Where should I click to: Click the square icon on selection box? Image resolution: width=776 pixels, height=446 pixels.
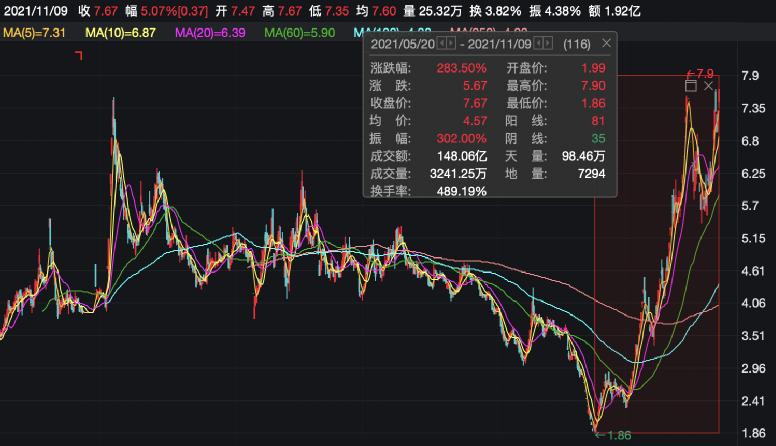pyautogui.click(x=690, y=87)
